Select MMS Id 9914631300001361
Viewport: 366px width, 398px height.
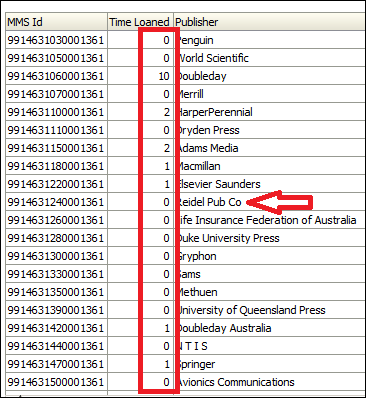pos(56,256)
